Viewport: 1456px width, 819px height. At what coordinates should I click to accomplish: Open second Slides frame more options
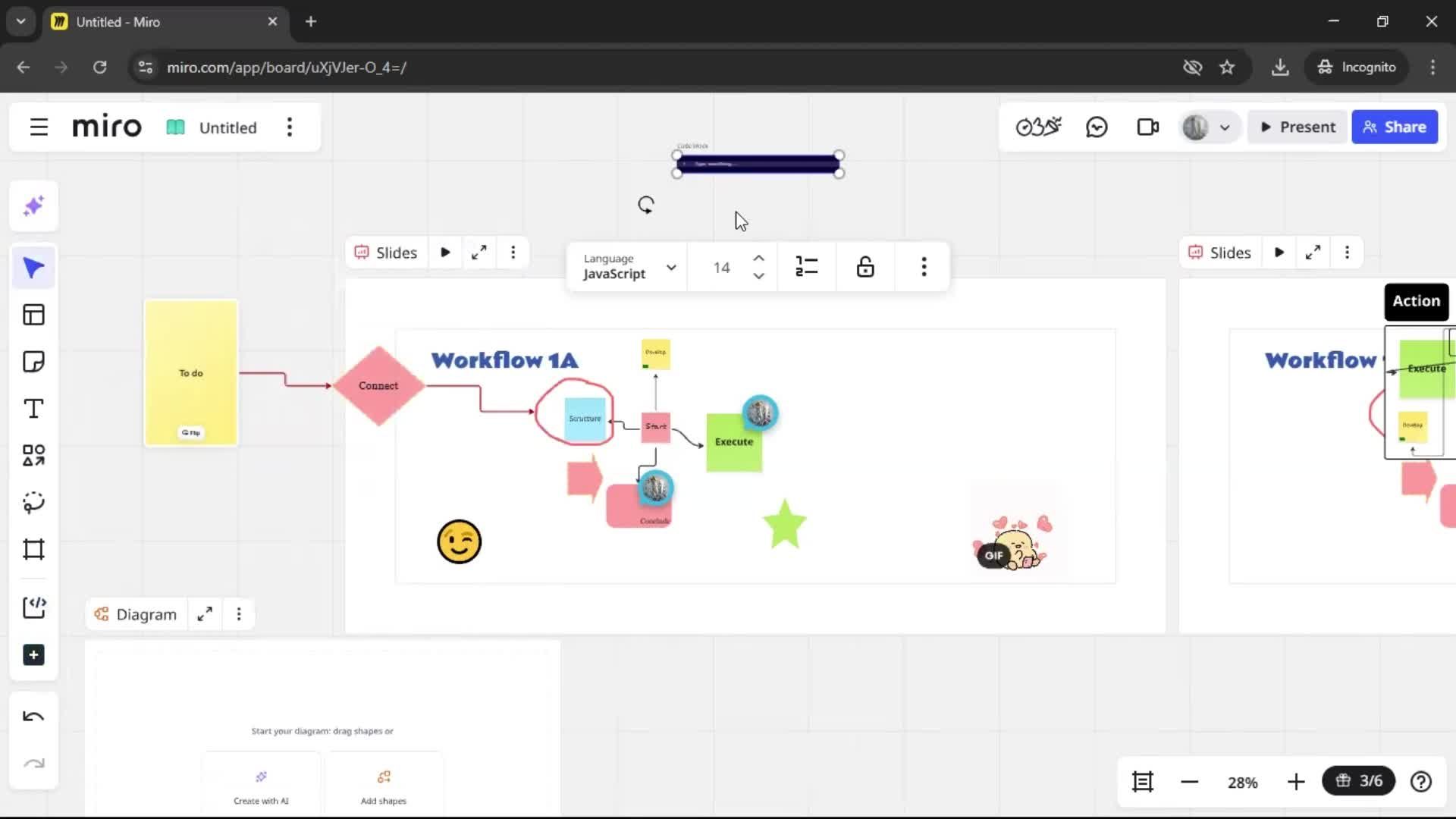1348,253
